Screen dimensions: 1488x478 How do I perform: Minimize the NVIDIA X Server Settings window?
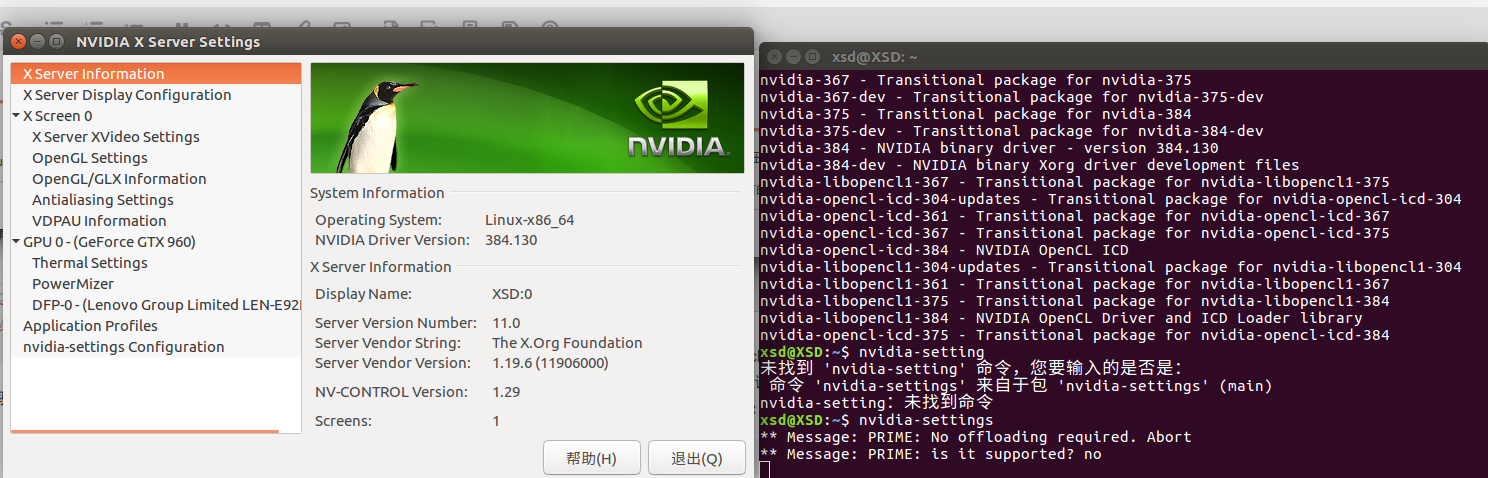(x=38, y=41)
